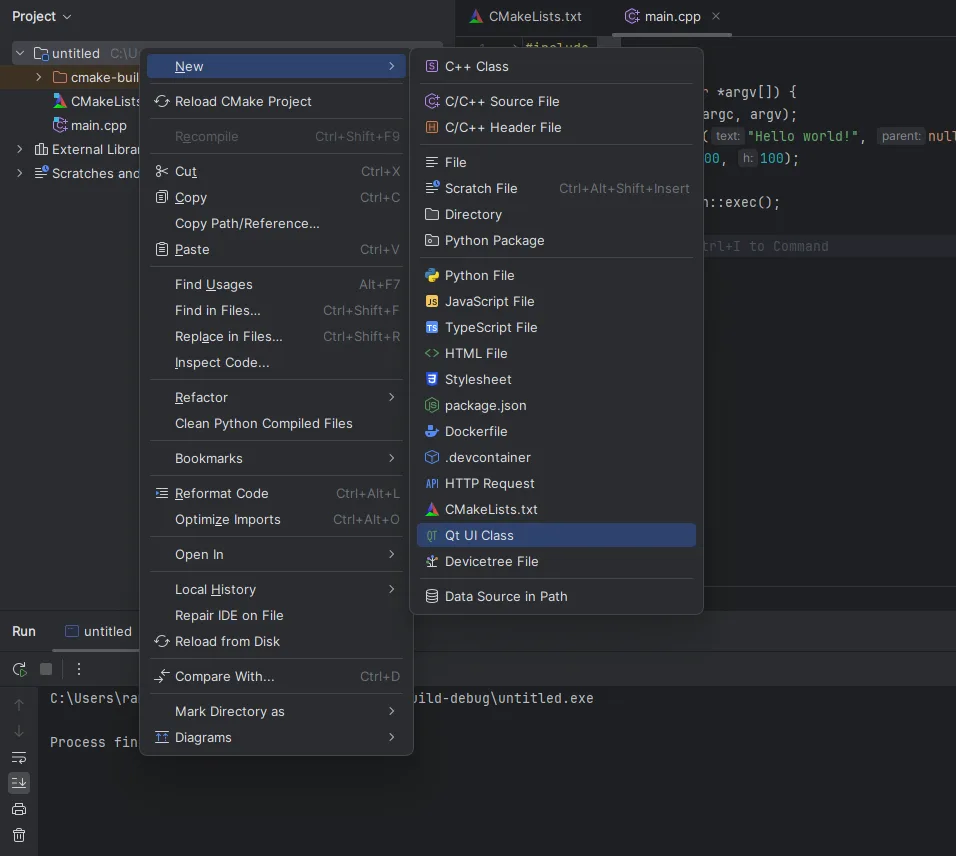Close the main.cpp tab

click(716, 16)
